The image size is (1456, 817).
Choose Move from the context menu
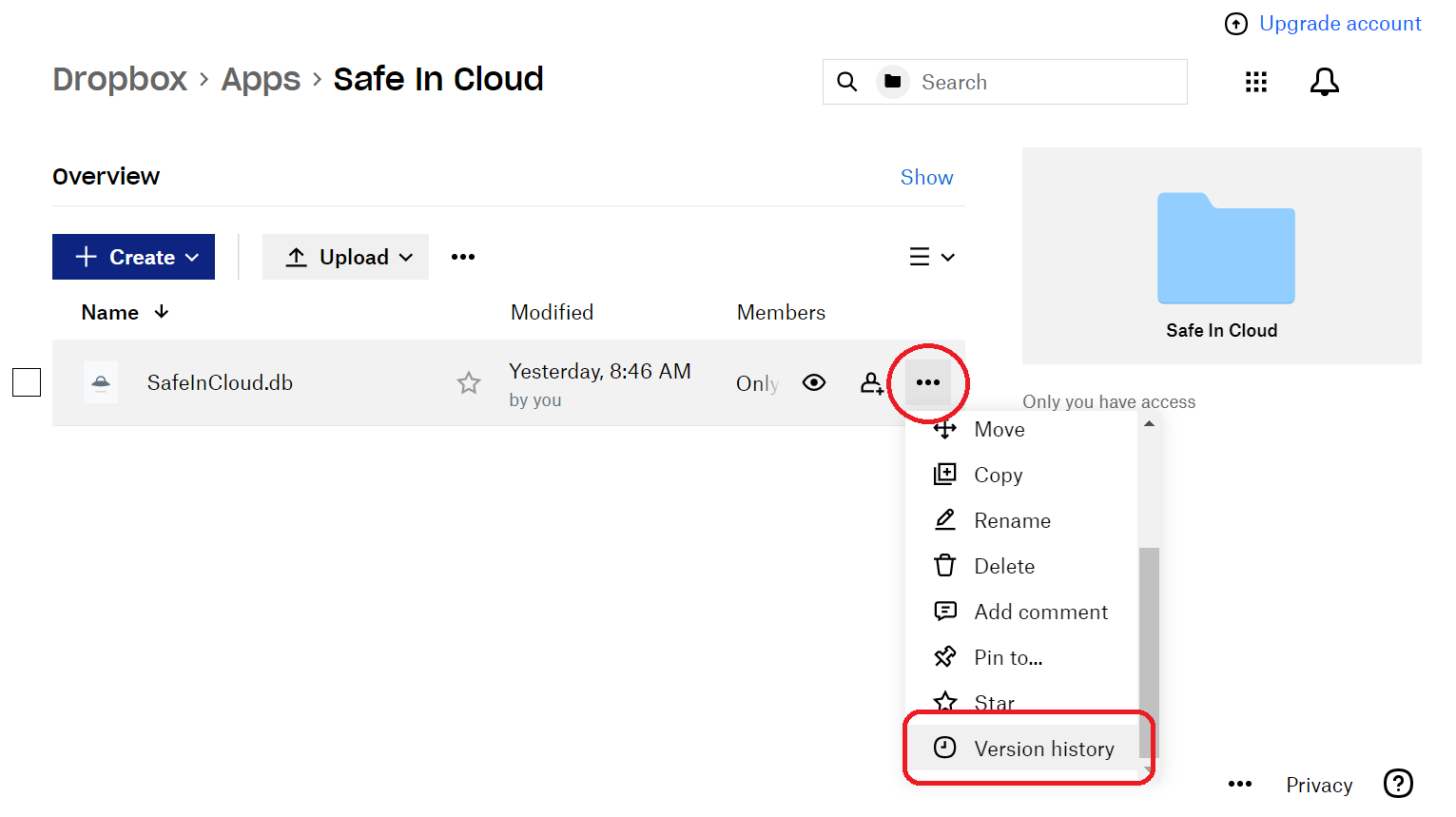coord(1022,429)
